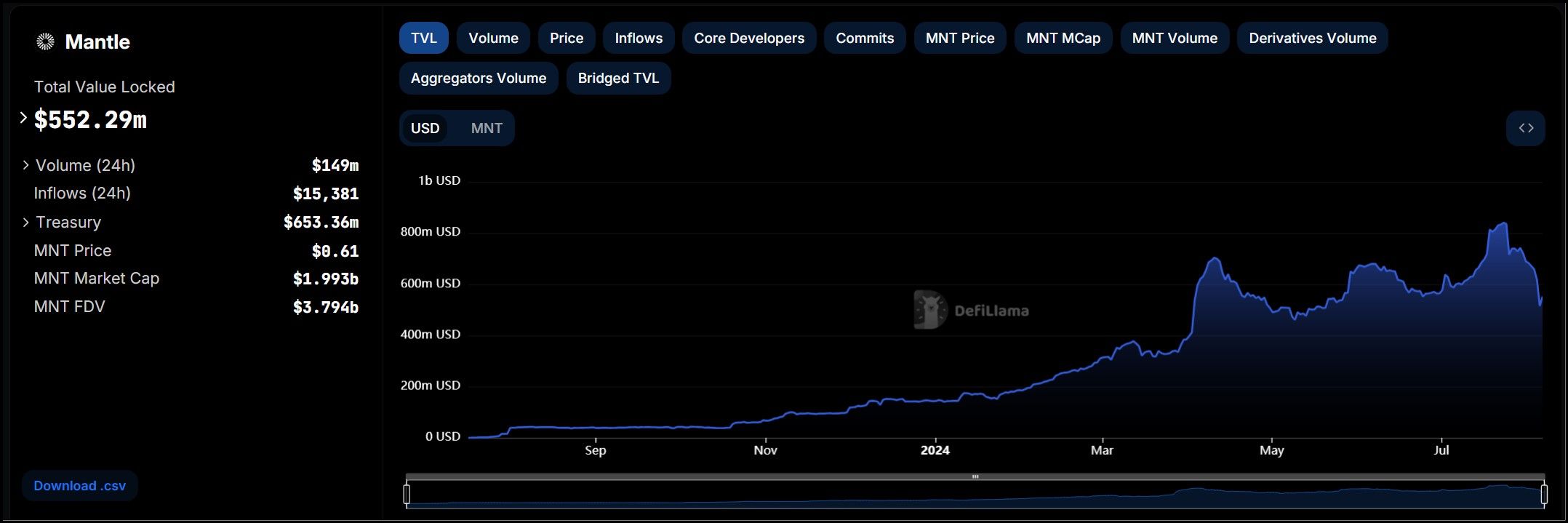Toggle the TVL chart series
1568x523 pixels.
[423, 39]
